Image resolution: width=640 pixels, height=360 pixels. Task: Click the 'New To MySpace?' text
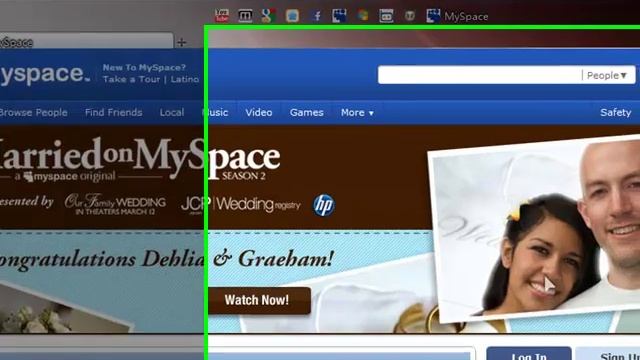(144, 67)
